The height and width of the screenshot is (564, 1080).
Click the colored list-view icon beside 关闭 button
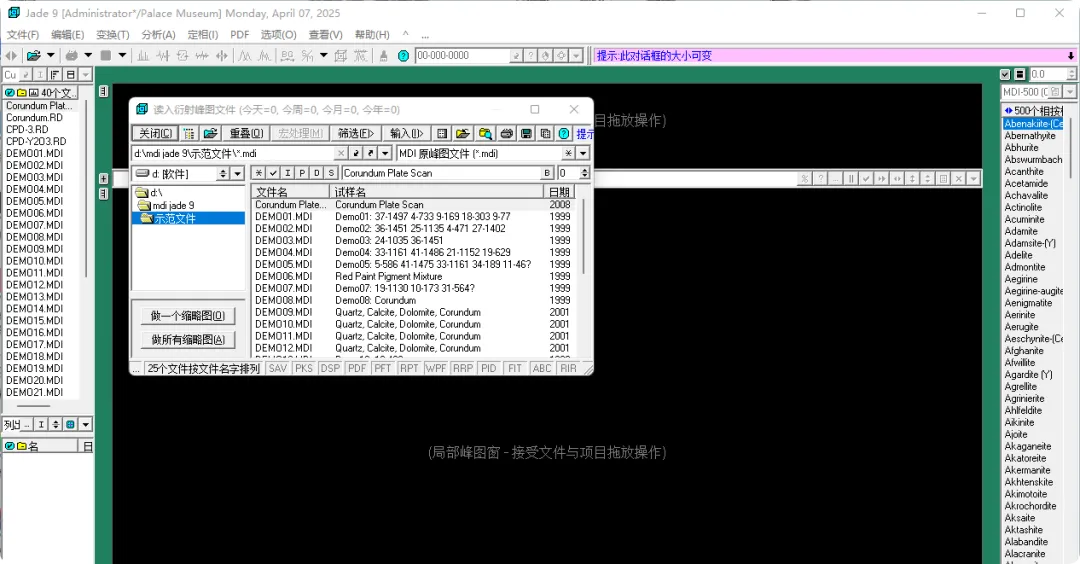point(189,134)
